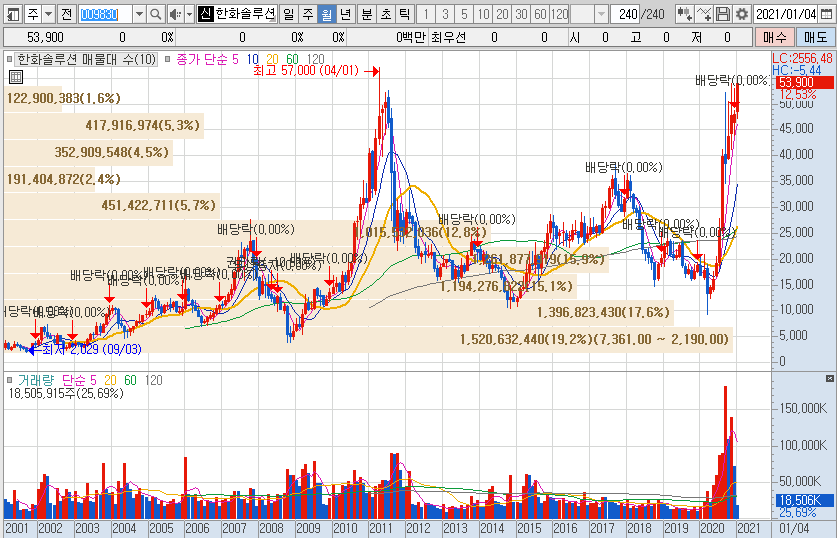Image resolution: width=837 pixels, height=538 pixels.
Task: Click the LC:2556.48 indicator text
Action: point(802,58)
